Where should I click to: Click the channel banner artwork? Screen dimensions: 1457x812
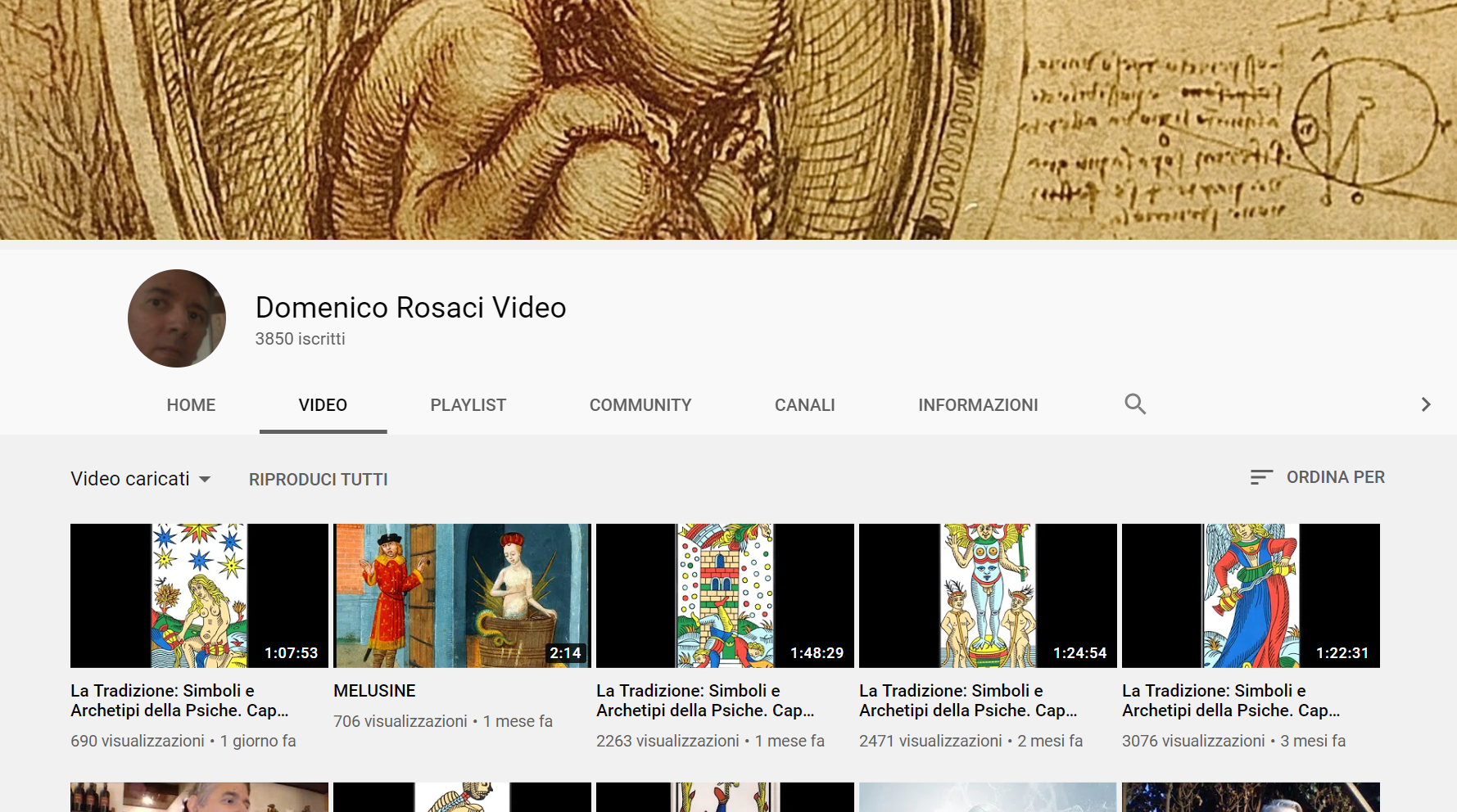coord(728,120)
